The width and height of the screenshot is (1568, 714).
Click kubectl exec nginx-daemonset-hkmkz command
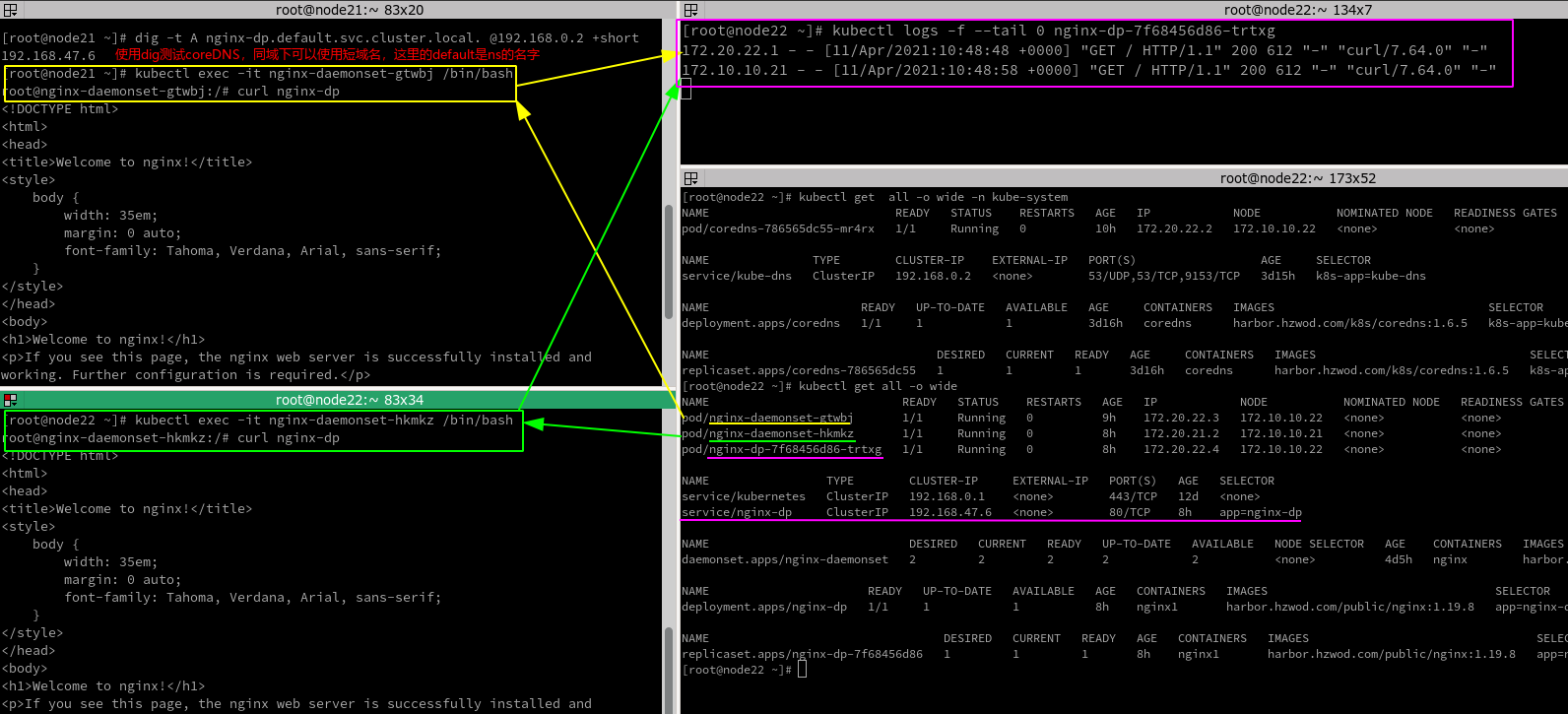click(x=261, y=420)
